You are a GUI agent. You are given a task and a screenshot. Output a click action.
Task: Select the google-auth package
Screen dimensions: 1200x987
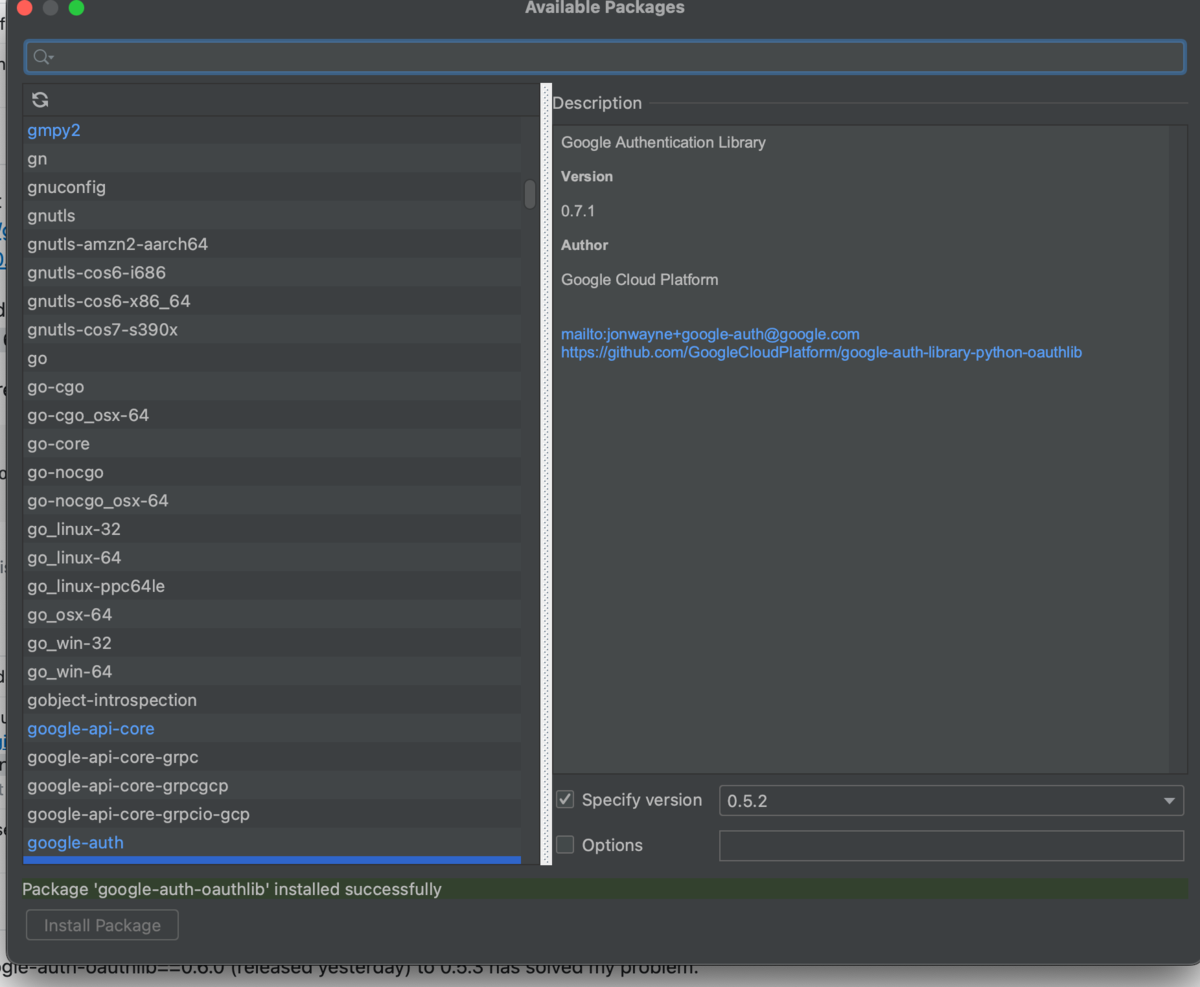(272, 843)
